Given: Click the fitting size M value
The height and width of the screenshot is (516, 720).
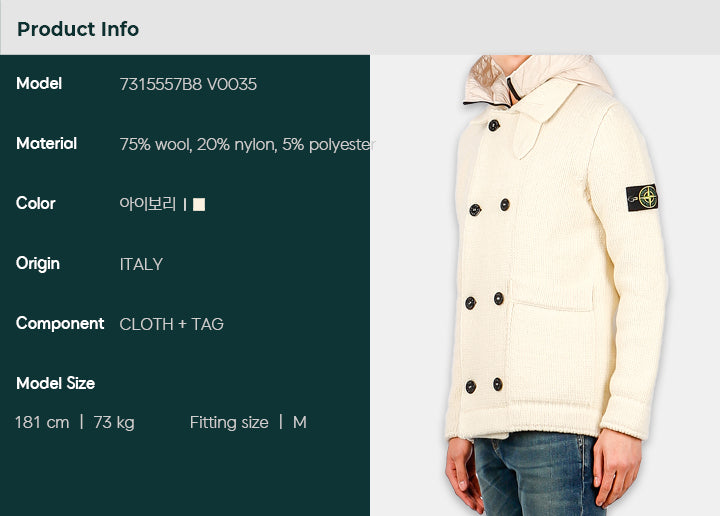Looking at the screenshot, I should (300, 422).
